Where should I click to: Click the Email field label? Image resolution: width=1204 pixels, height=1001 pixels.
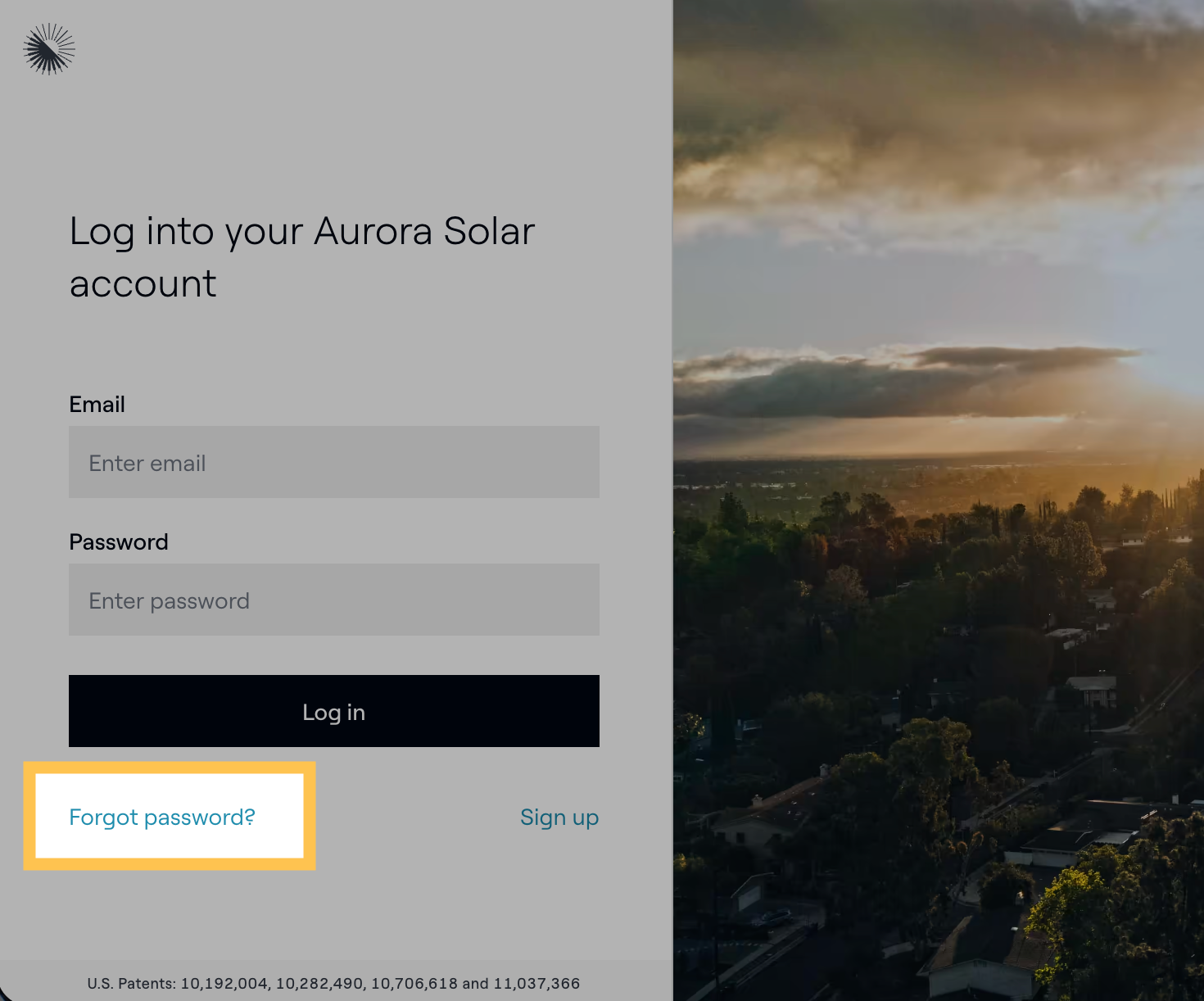click(x=97, y=405)
